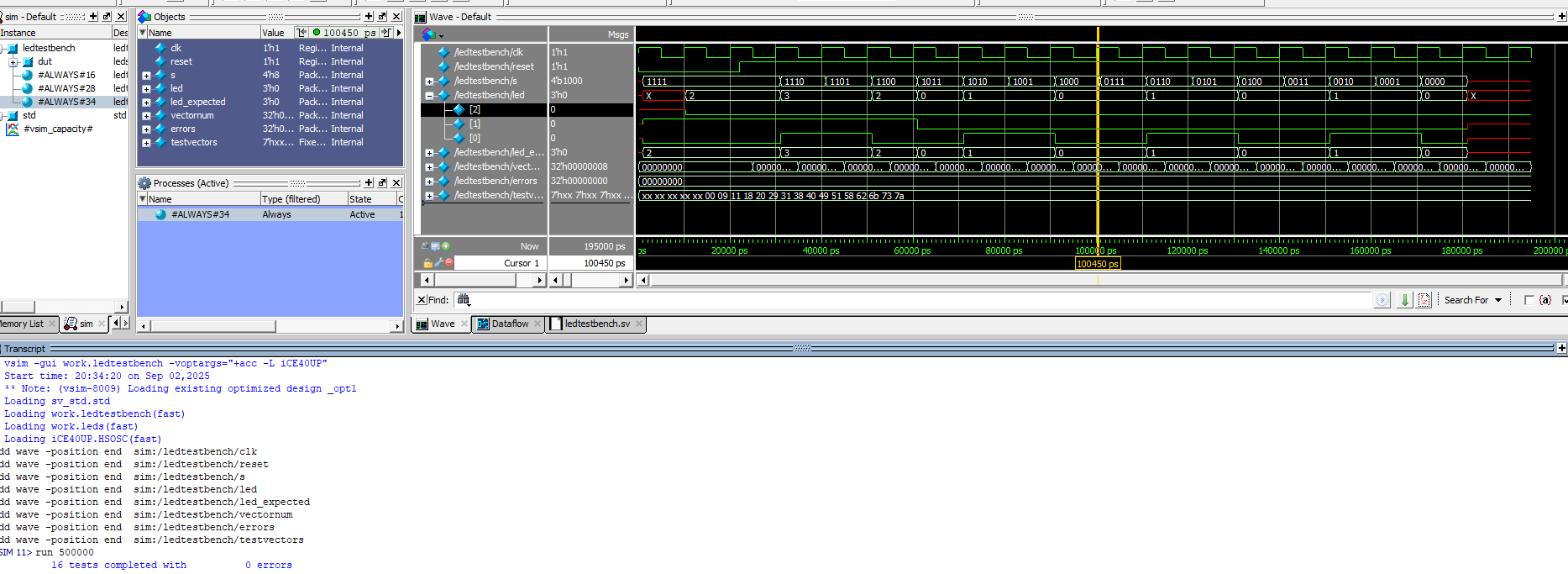Select the #ALWAYS#16 process in the sim tree
The image size is (1568, 574).
(x=66, y=75)
